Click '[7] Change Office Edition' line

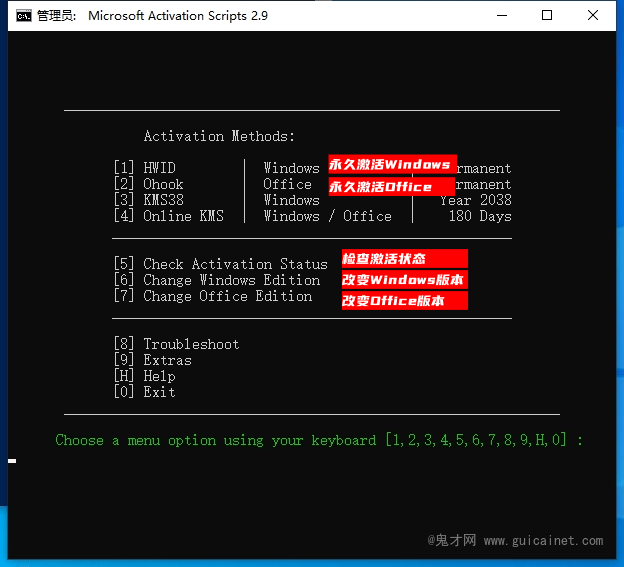coord(213,296)
